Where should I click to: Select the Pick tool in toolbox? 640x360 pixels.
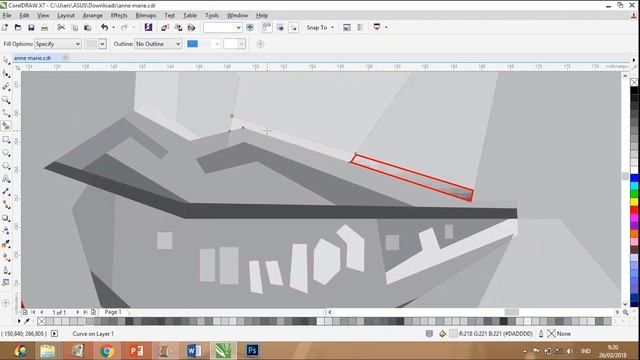[6, 60]
